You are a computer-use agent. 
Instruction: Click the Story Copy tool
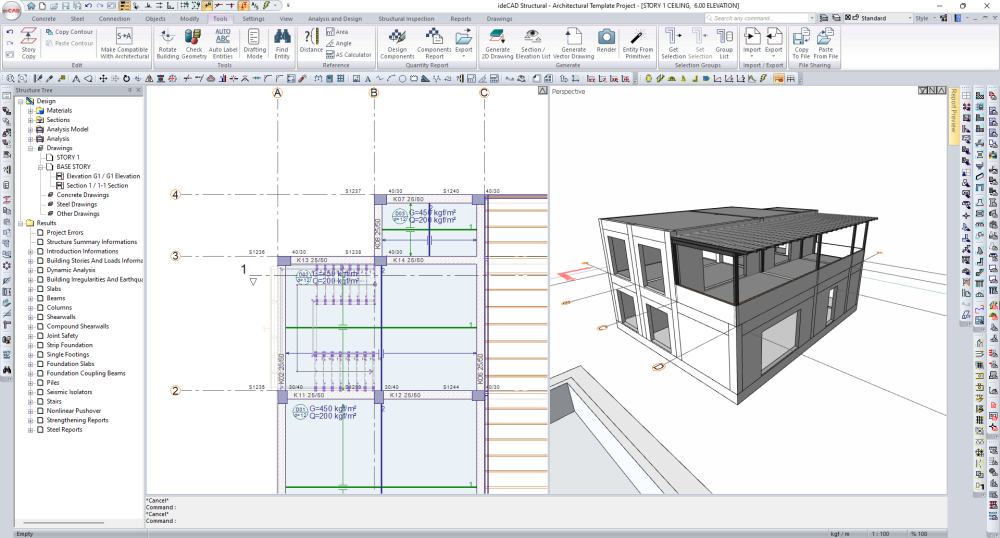pos(28,42)
